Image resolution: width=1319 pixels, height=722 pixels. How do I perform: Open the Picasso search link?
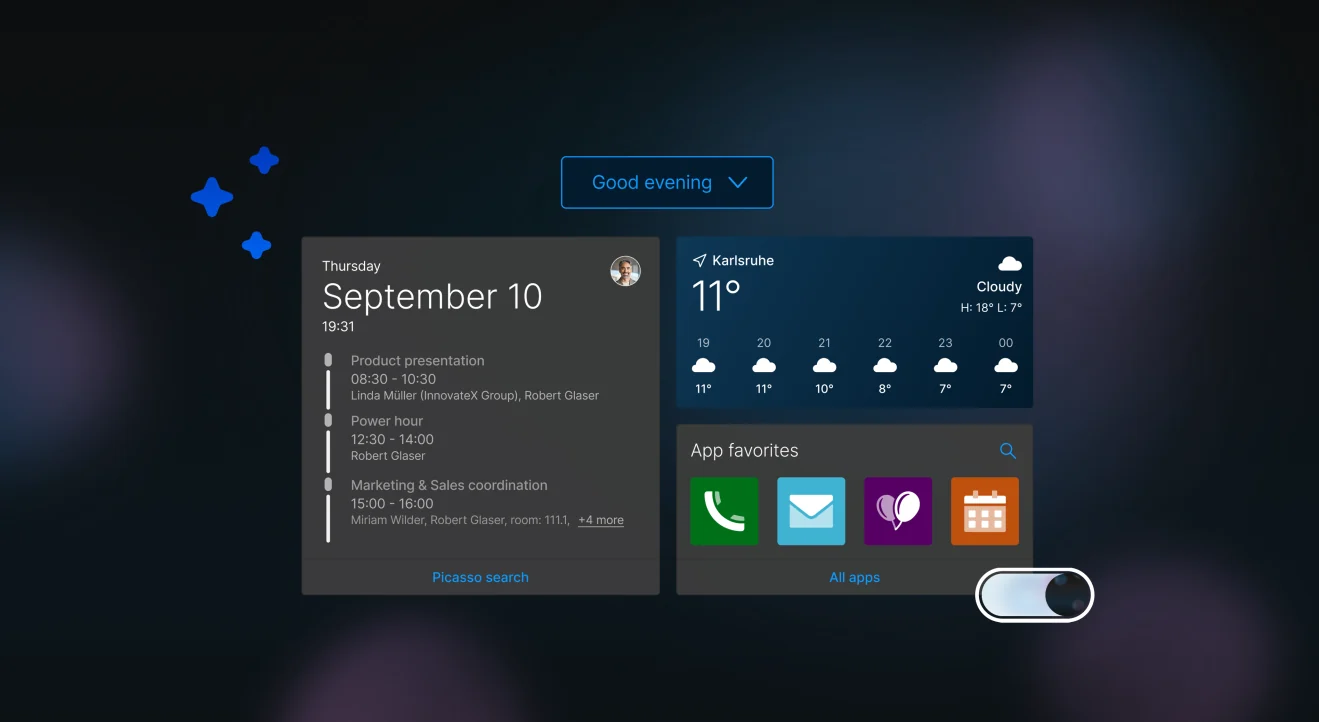click(480, 577)
